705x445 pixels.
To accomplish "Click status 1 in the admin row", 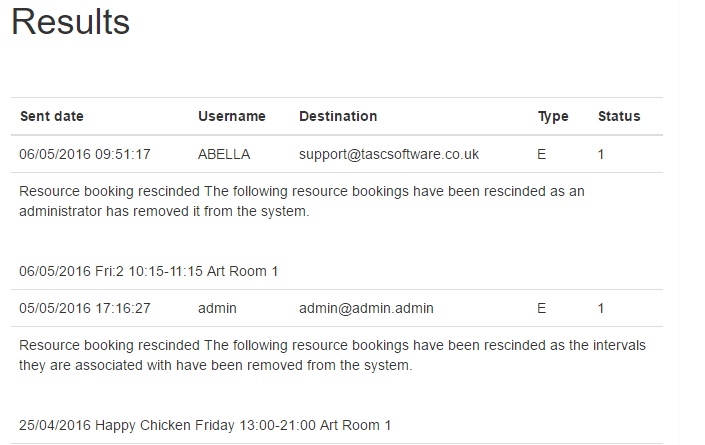I will pyautogui.click(x=601, y=308).
